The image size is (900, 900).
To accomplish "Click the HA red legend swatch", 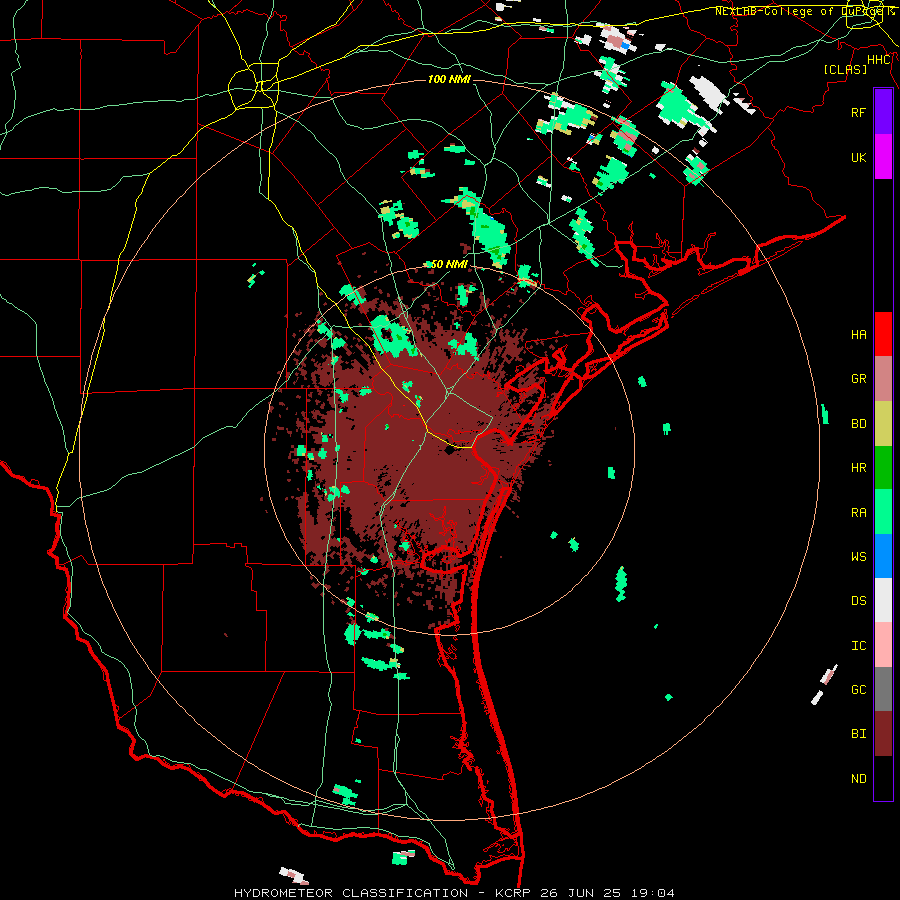I will [883, 334].
